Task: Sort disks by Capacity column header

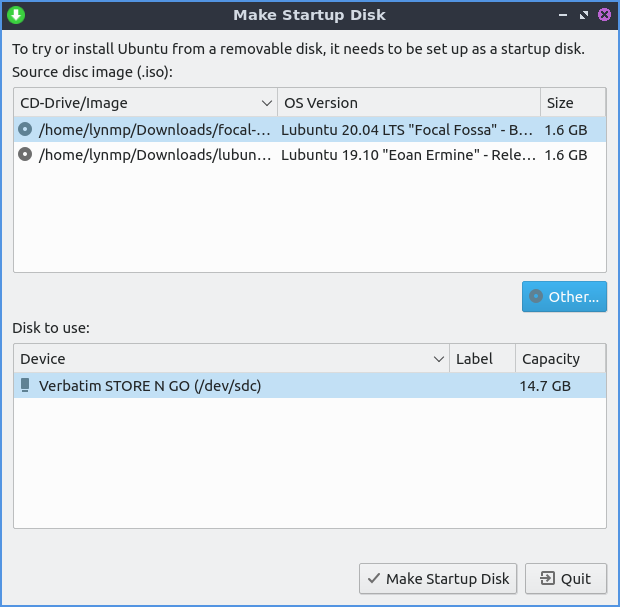Action: [560, 359]
